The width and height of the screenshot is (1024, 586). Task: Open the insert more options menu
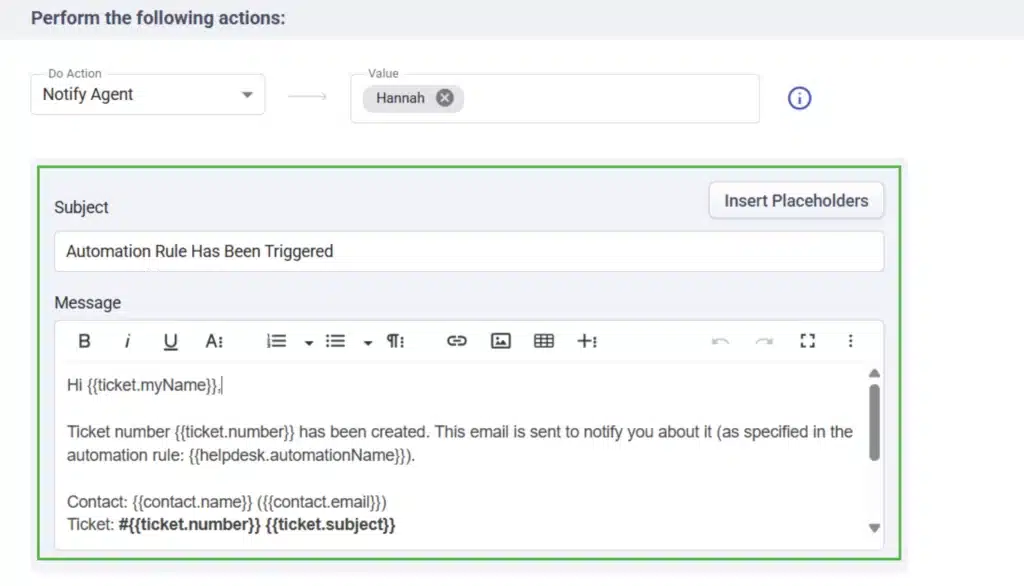tap(587, 341)
